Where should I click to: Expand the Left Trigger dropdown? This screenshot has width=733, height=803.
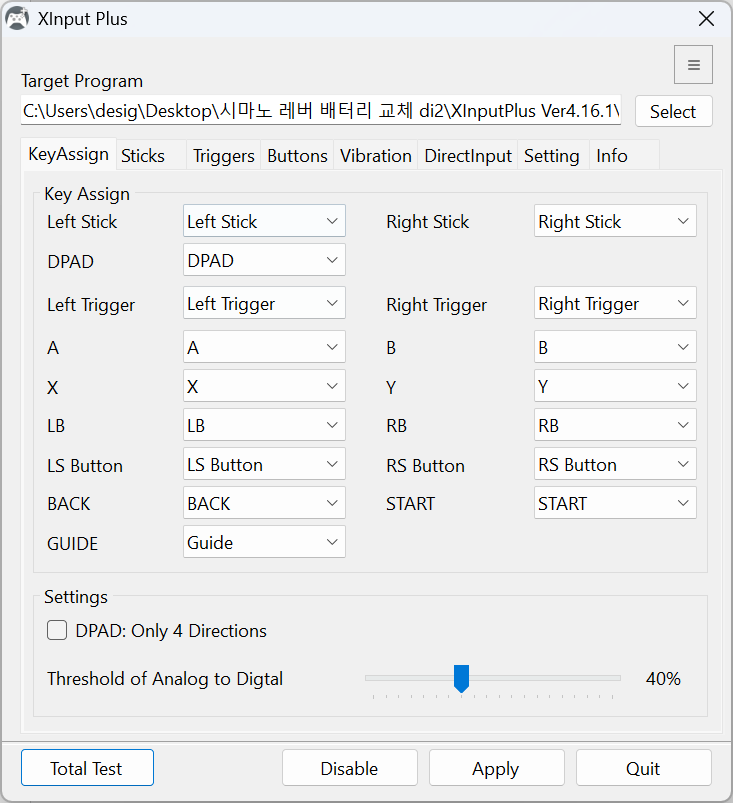(264, 303)
